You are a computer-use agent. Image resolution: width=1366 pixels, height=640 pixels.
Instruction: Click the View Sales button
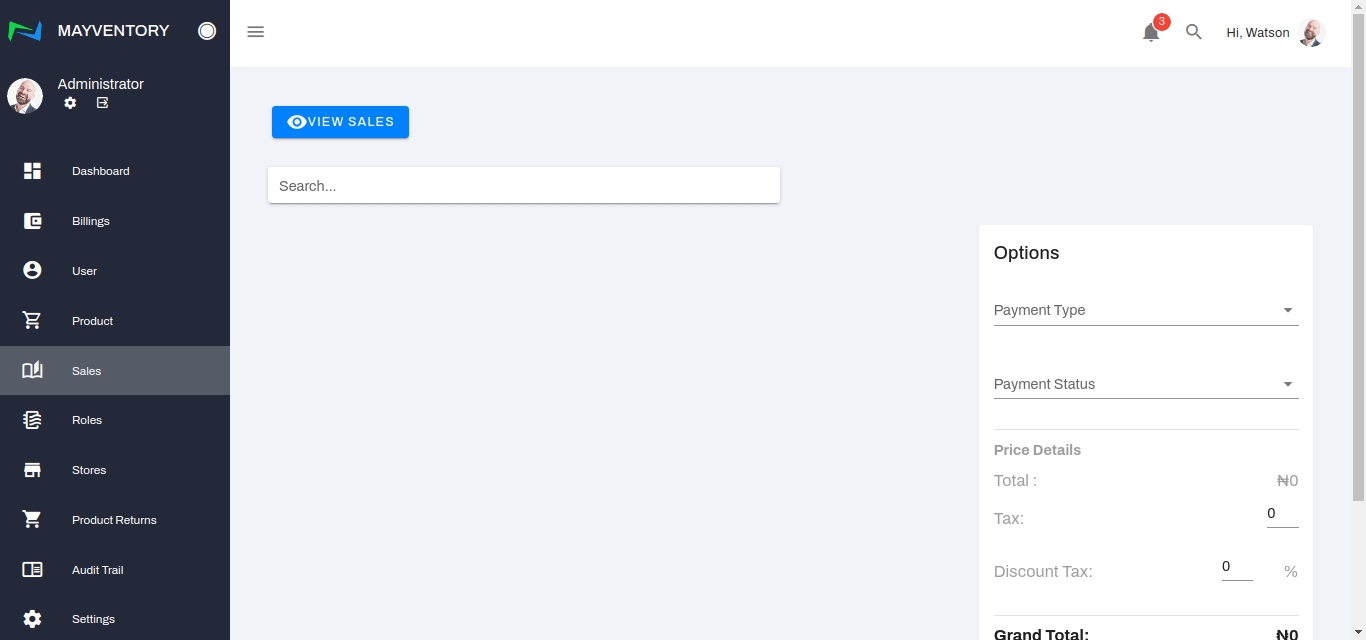pos(340,122)
